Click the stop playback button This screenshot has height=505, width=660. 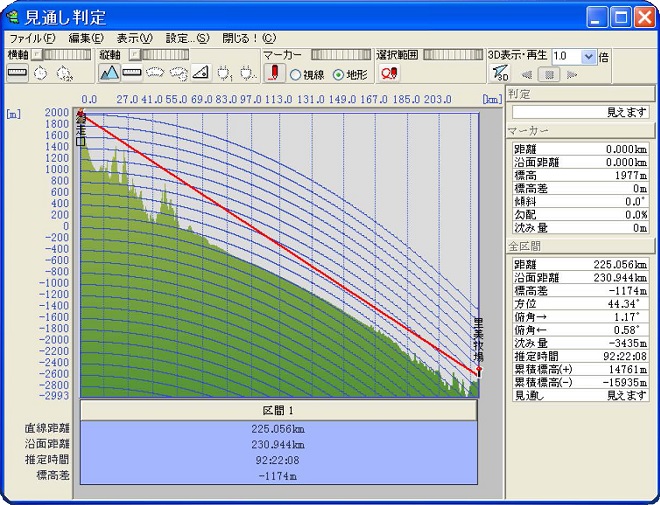pyautogui.click(x=549, y=75)
